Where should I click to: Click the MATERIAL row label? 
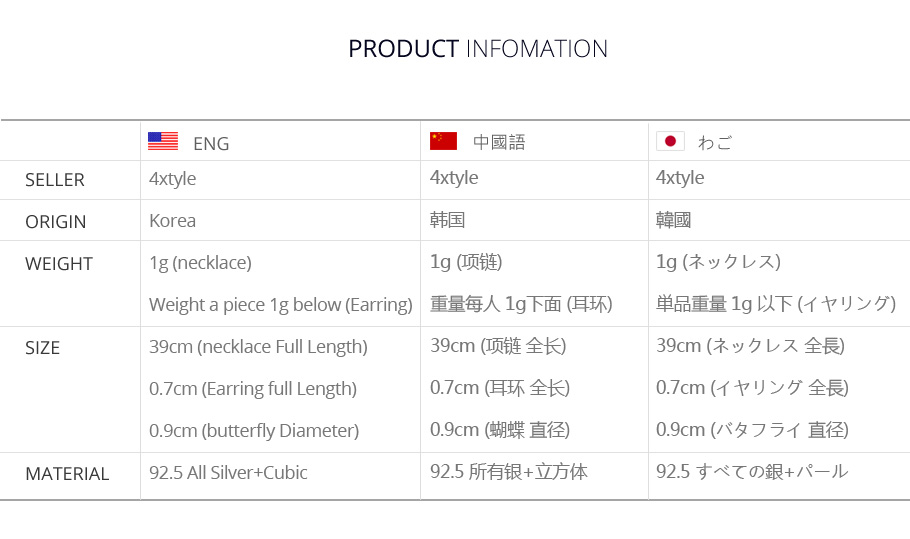pyautogui.click(x=67, y=474)
